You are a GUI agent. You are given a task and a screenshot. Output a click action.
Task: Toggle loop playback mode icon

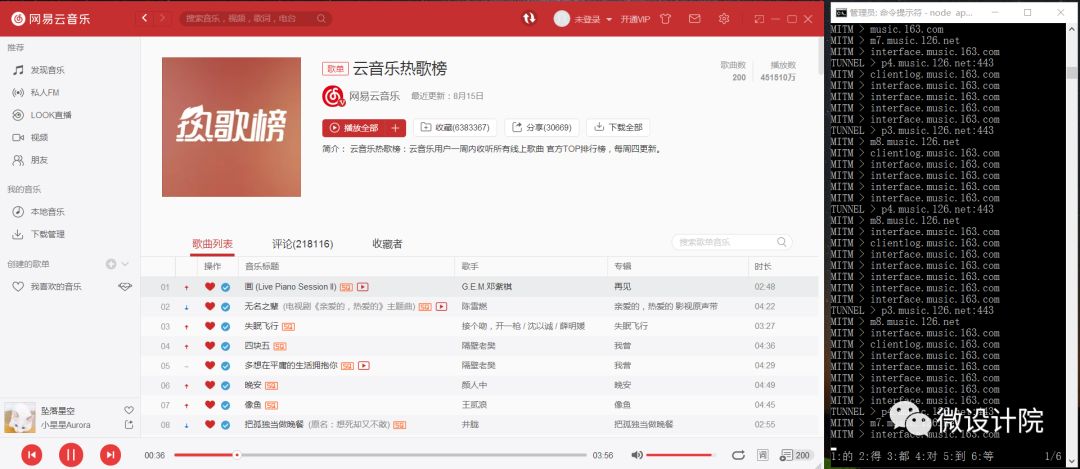[x=738, y=455]
